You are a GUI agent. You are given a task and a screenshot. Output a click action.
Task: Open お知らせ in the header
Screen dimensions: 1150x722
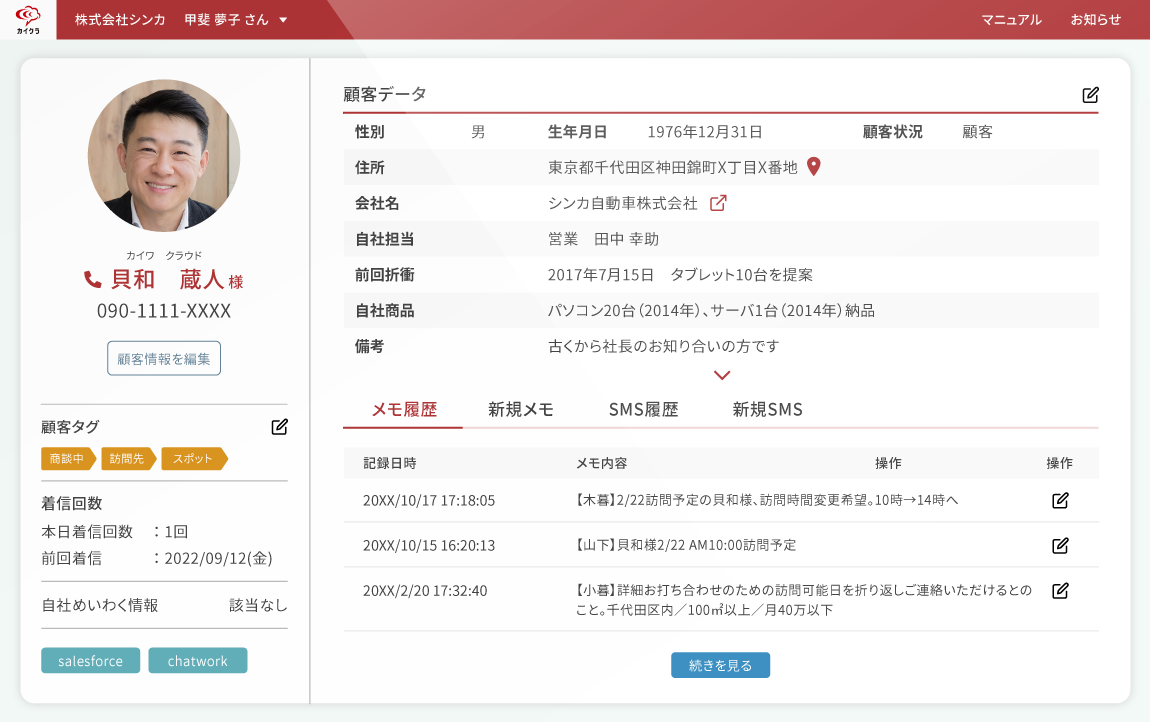tap(1096, 20)
